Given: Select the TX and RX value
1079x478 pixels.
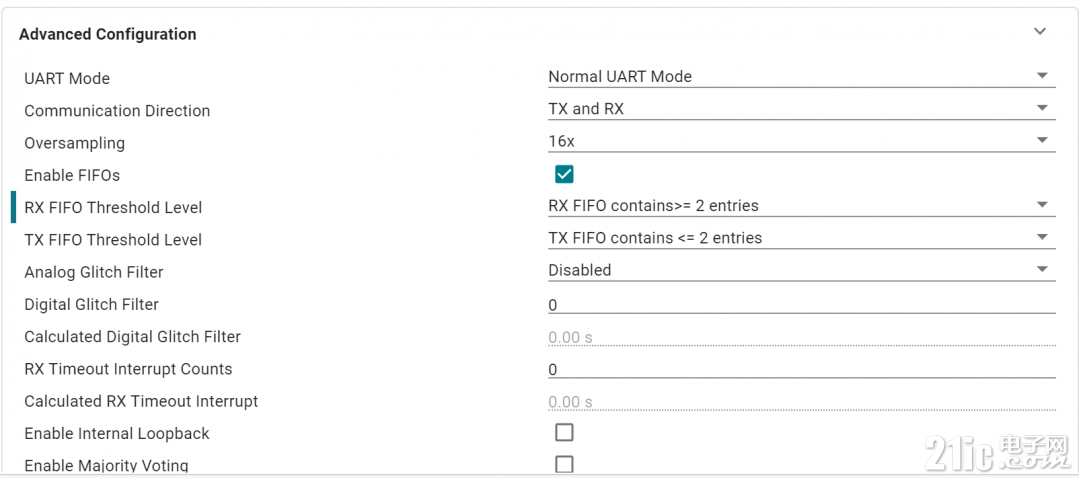Looking at the screenshot, I should tap(586, 109).
